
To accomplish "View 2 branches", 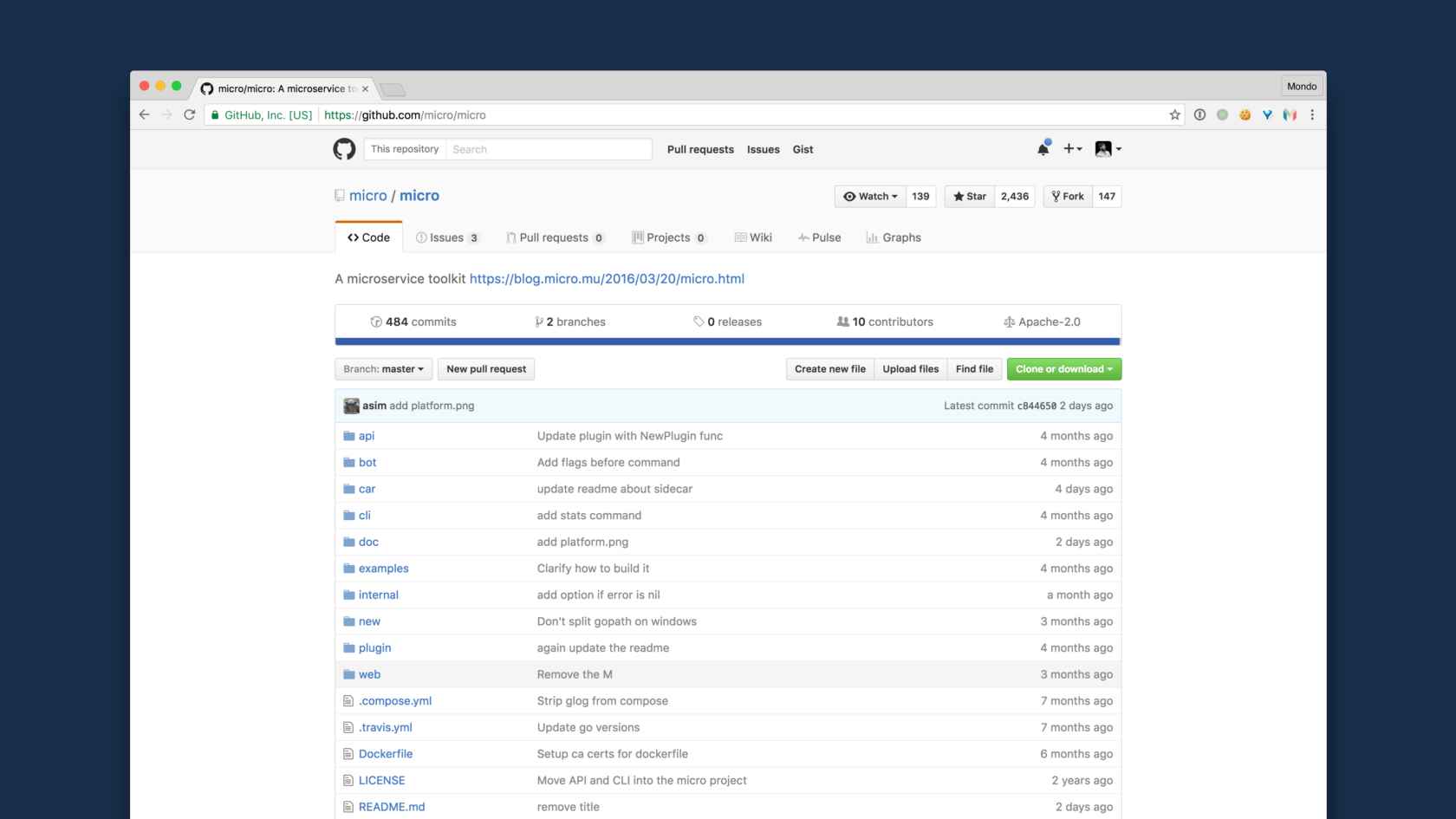I will [x=570, y=322].
